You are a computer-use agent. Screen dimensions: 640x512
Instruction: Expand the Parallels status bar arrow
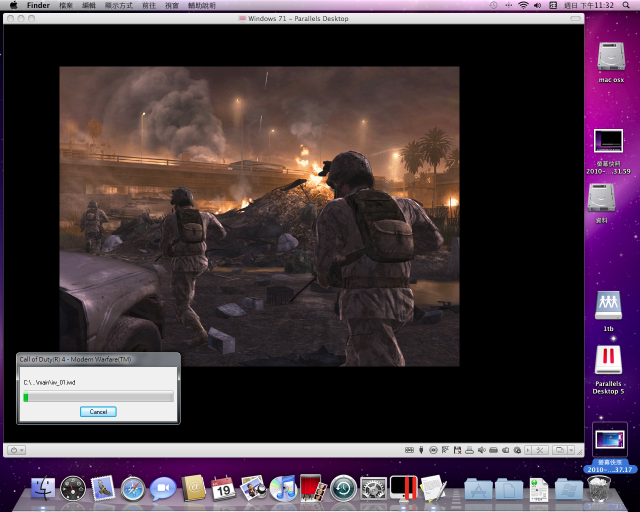[528, 450]
